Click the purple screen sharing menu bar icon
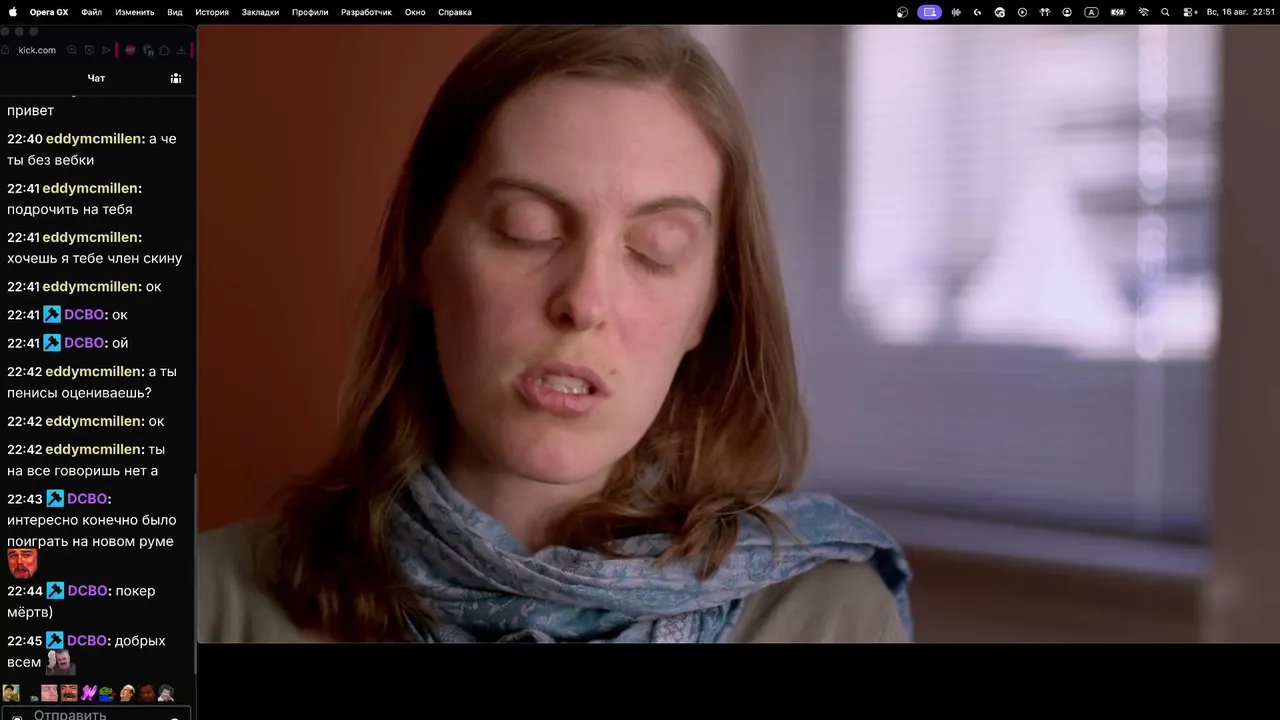Screen dimensions: 1280x720 click(x=930, y=12)
